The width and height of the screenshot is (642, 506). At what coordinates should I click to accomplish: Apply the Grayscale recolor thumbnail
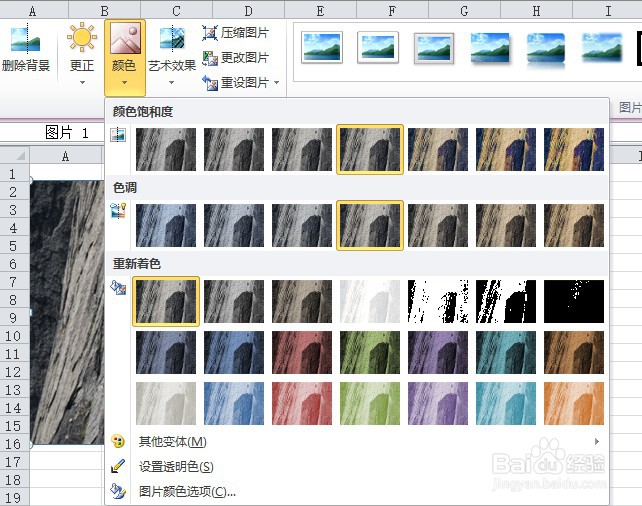point(234,301)
